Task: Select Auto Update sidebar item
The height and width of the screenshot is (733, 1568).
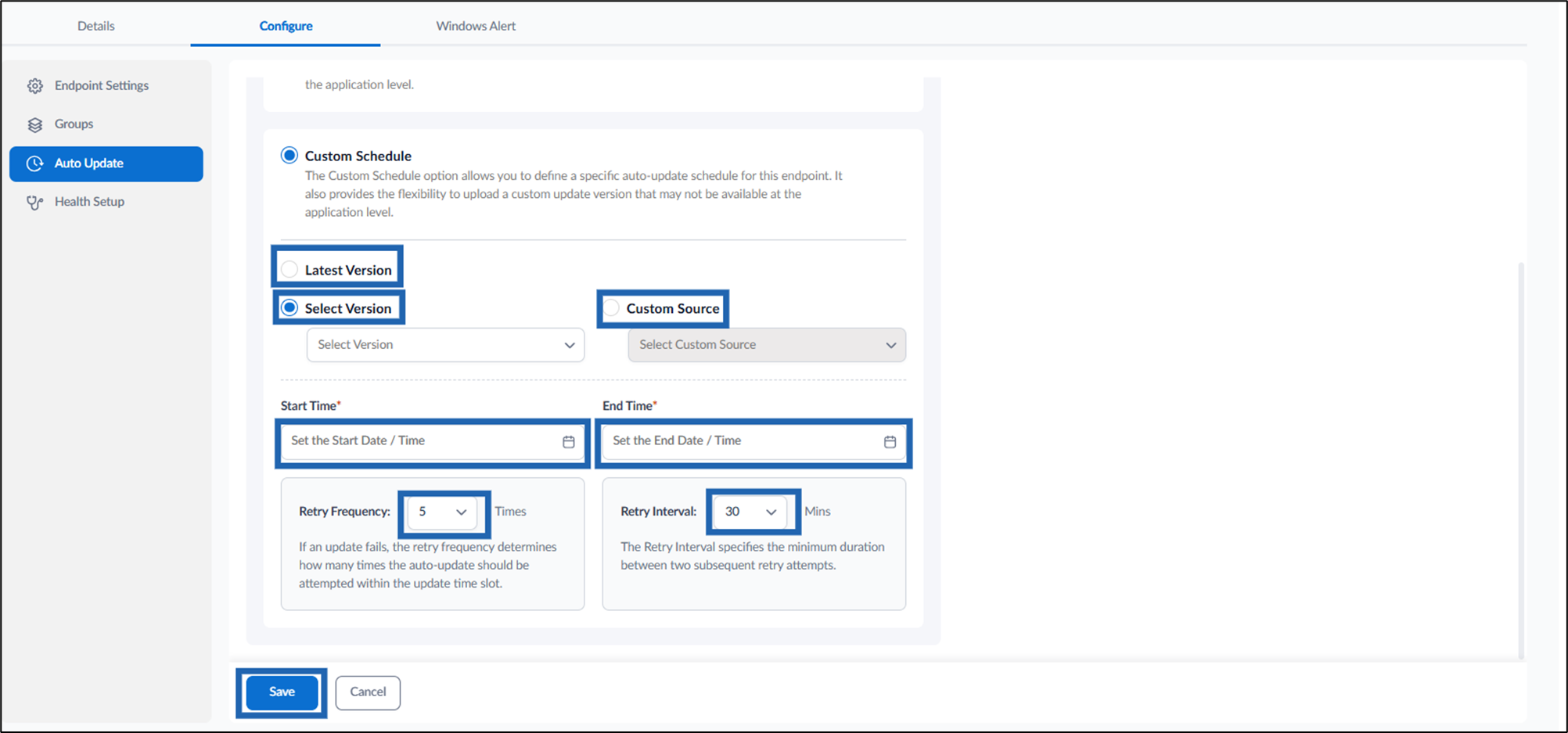Action: pos(106,163)
